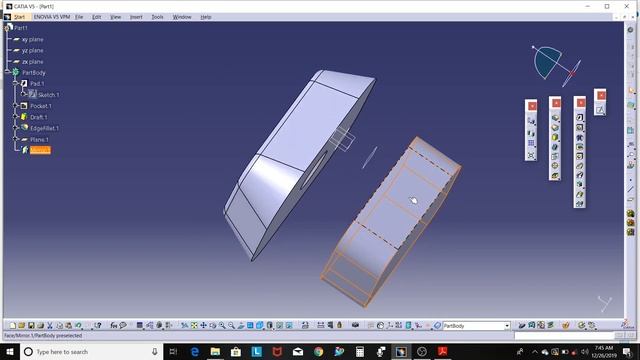Viewport: 640px width, 360px height.
Task: Click the What's This help icon
Action: [x=98, y=325]
